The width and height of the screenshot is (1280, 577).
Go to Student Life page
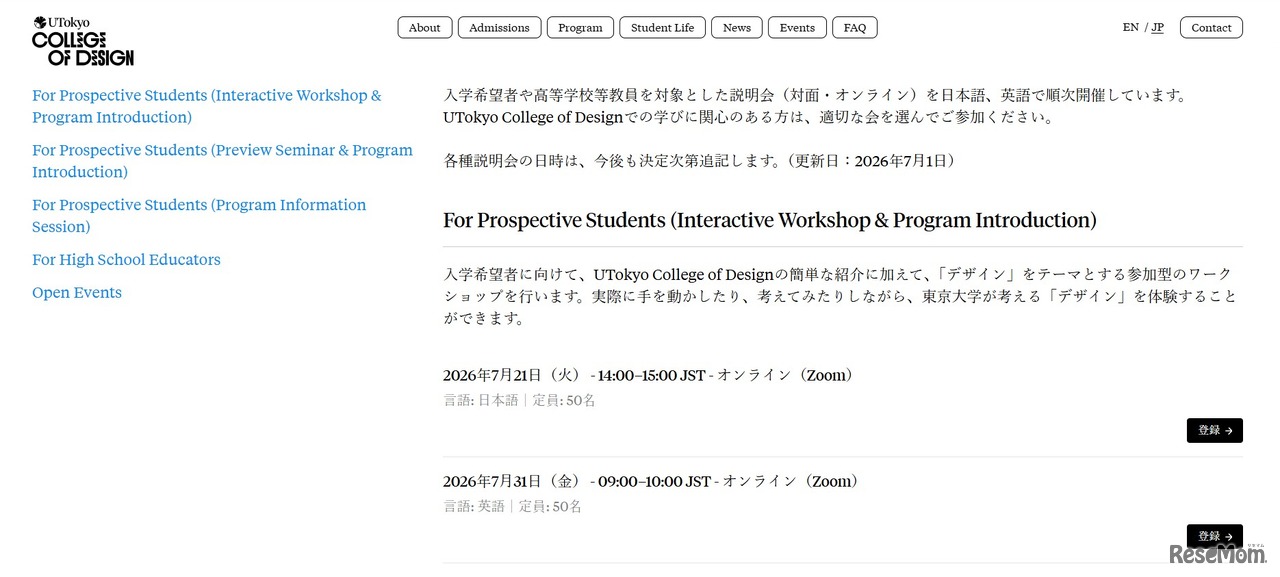point(662,28)
